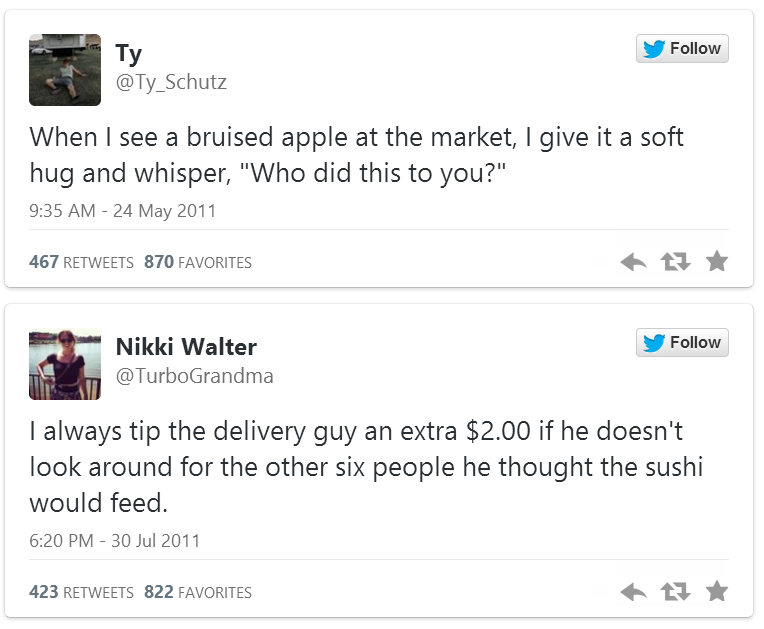Viewport: 764px width, 629px height.
Task: Reply to Ty's bruised apple tweet
Action: (634, 262)
